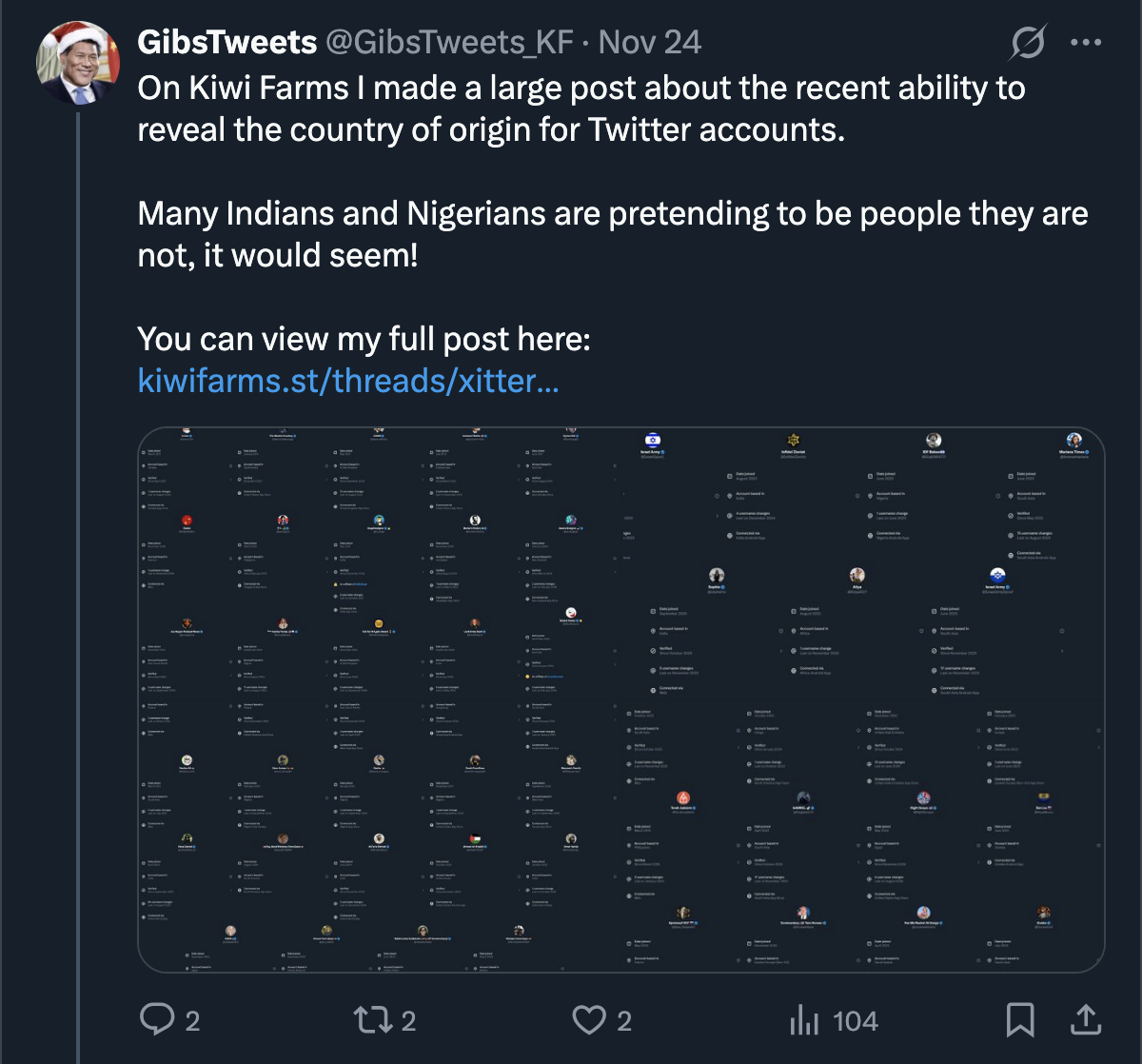Bookmark this post
Image resolution: width=1142 pixels, height=1064 pixels.
pyautogui.click(x=1019, y=1020)
